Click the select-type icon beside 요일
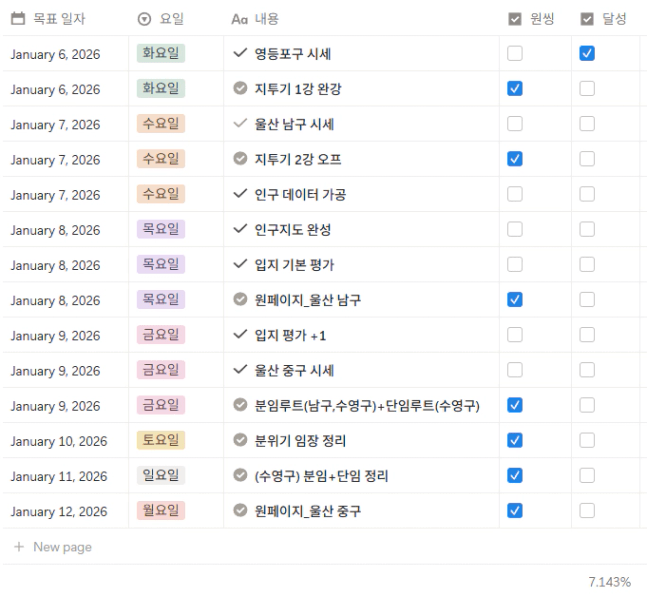This screenshot has width=647, height=597. coord(144,18)
